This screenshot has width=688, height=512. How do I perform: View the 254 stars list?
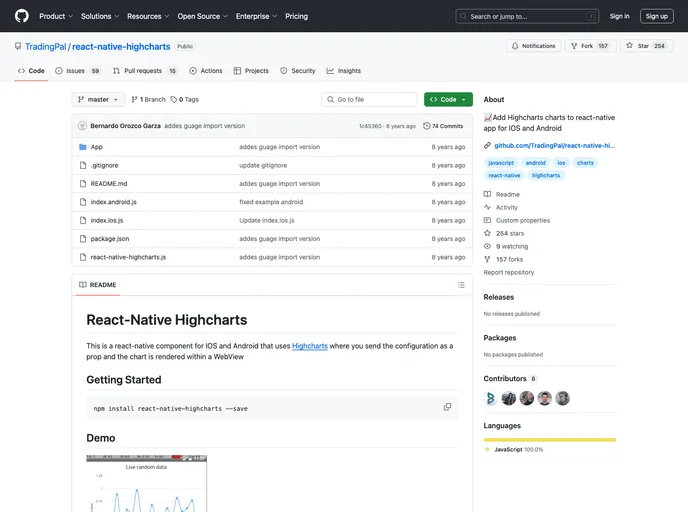[504, 233]
